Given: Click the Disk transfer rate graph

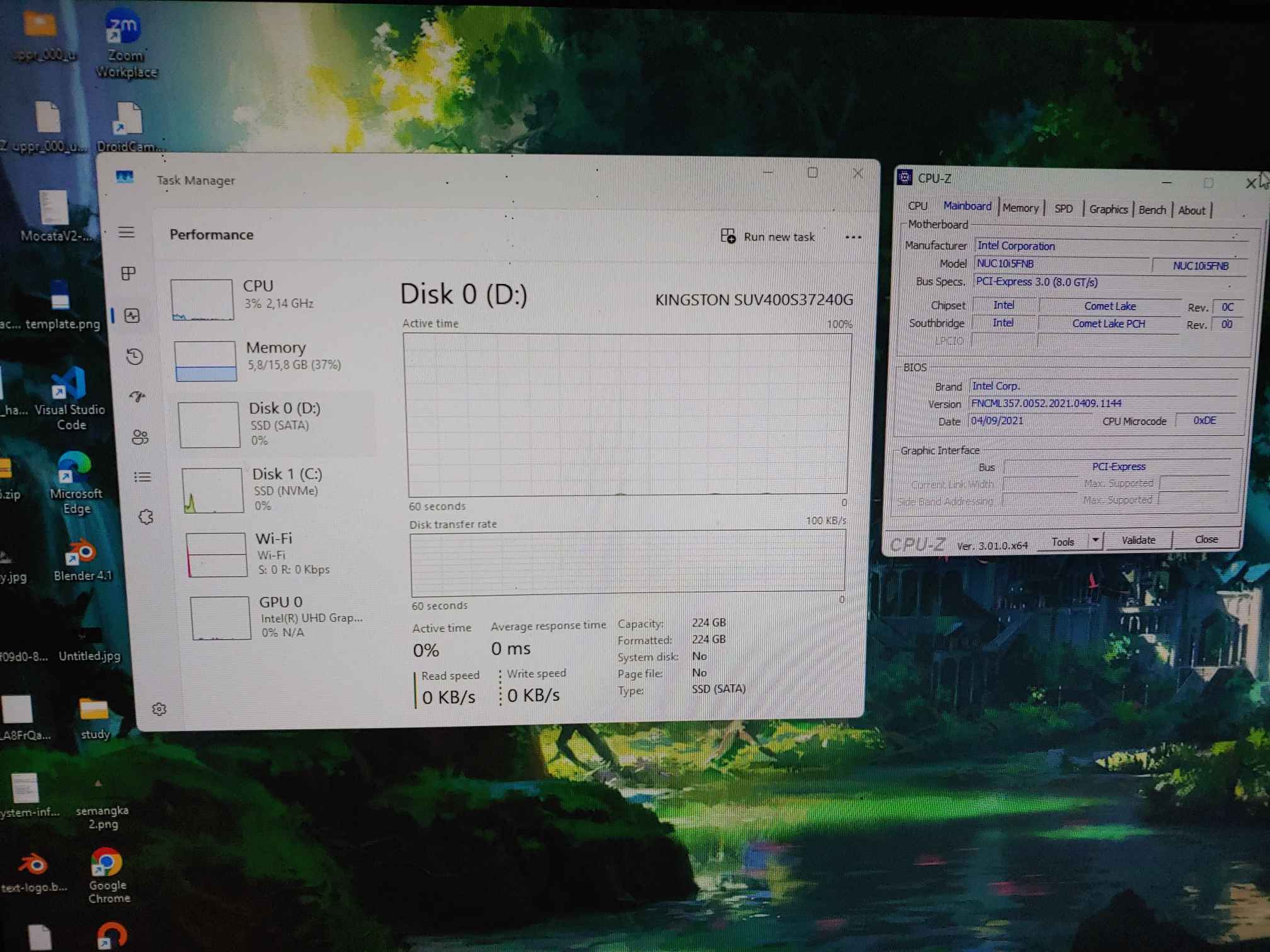Looking at the screenshot, I should [x=628, y=563].
